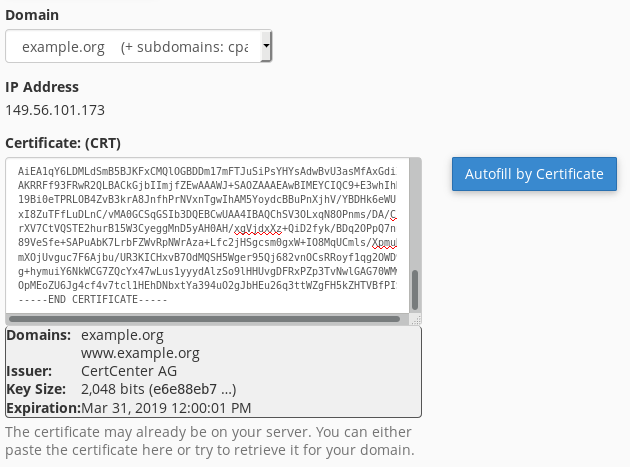Click the IP Address label
This screenshot has height=467, width=630.
[x=42, y=87]
